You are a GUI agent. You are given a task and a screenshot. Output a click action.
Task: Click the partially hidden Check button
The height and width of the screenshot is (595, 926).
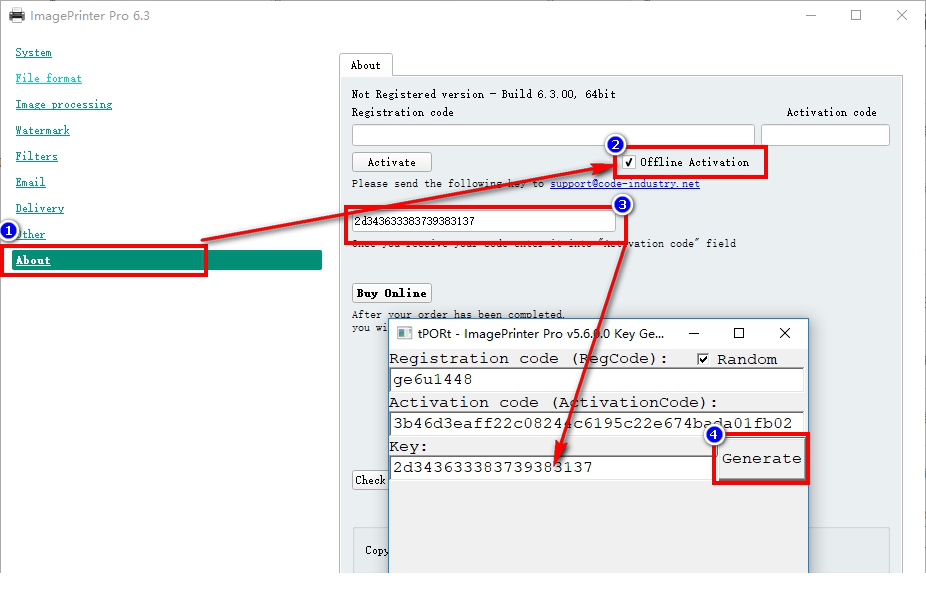pos(370,480)
